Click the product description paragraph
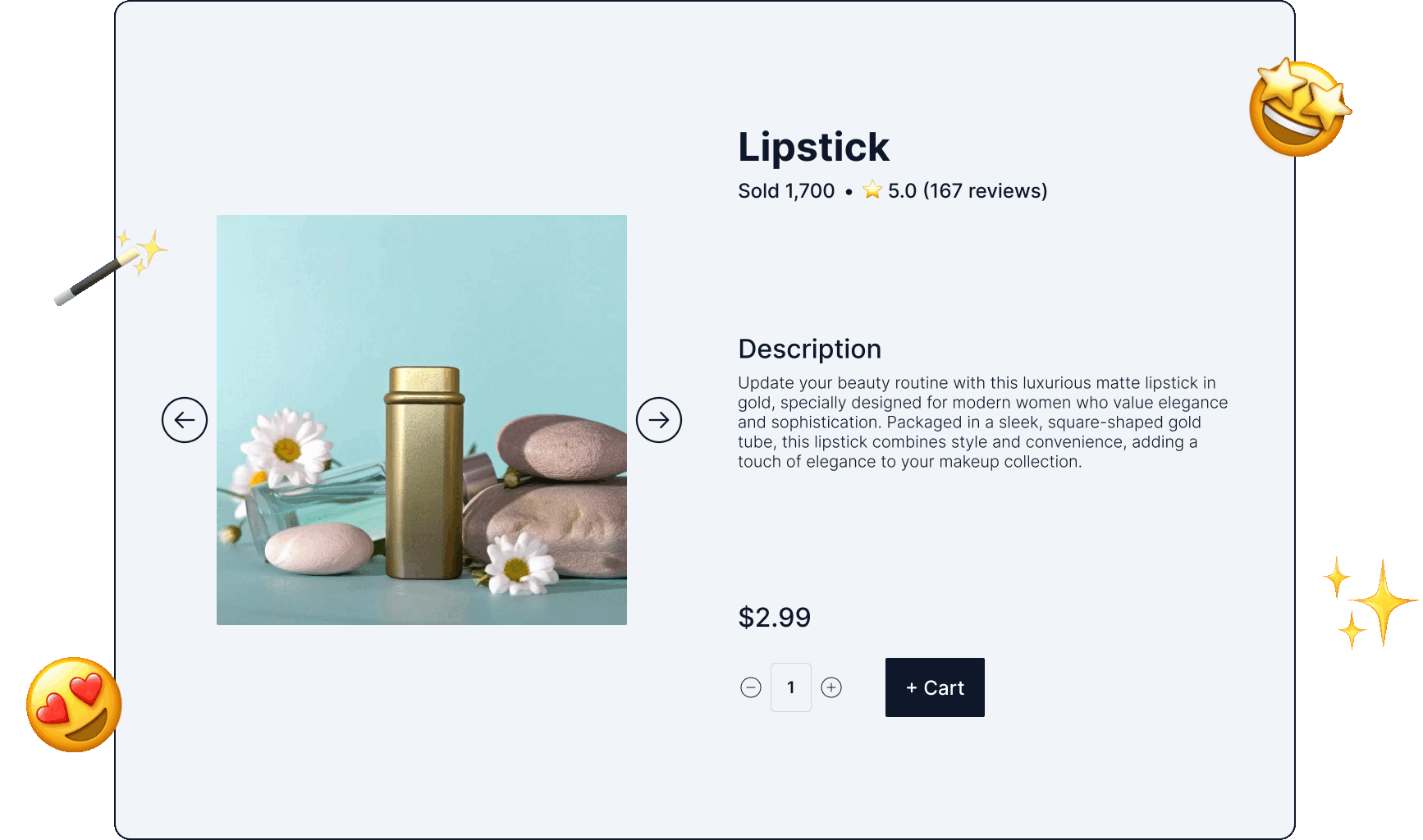This screenshot has height=840, width=1423. 982,422
